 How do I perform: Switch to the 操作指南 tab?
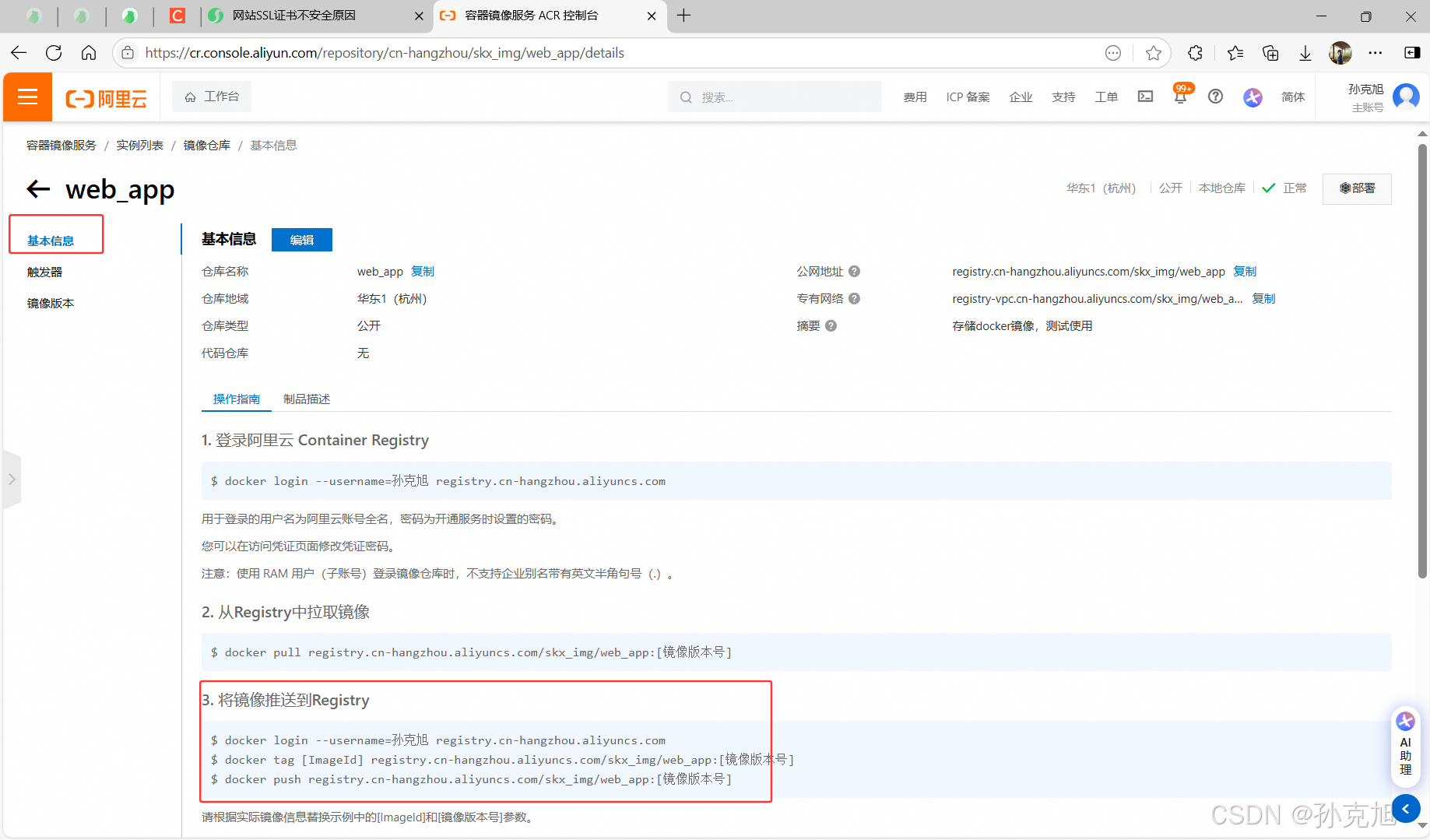click(237, 399)
